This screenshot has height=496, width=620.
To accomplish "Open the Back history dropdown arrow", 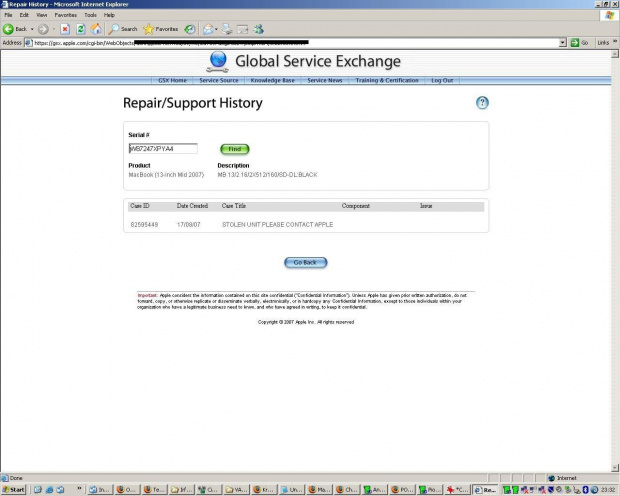I will point(32,29).
